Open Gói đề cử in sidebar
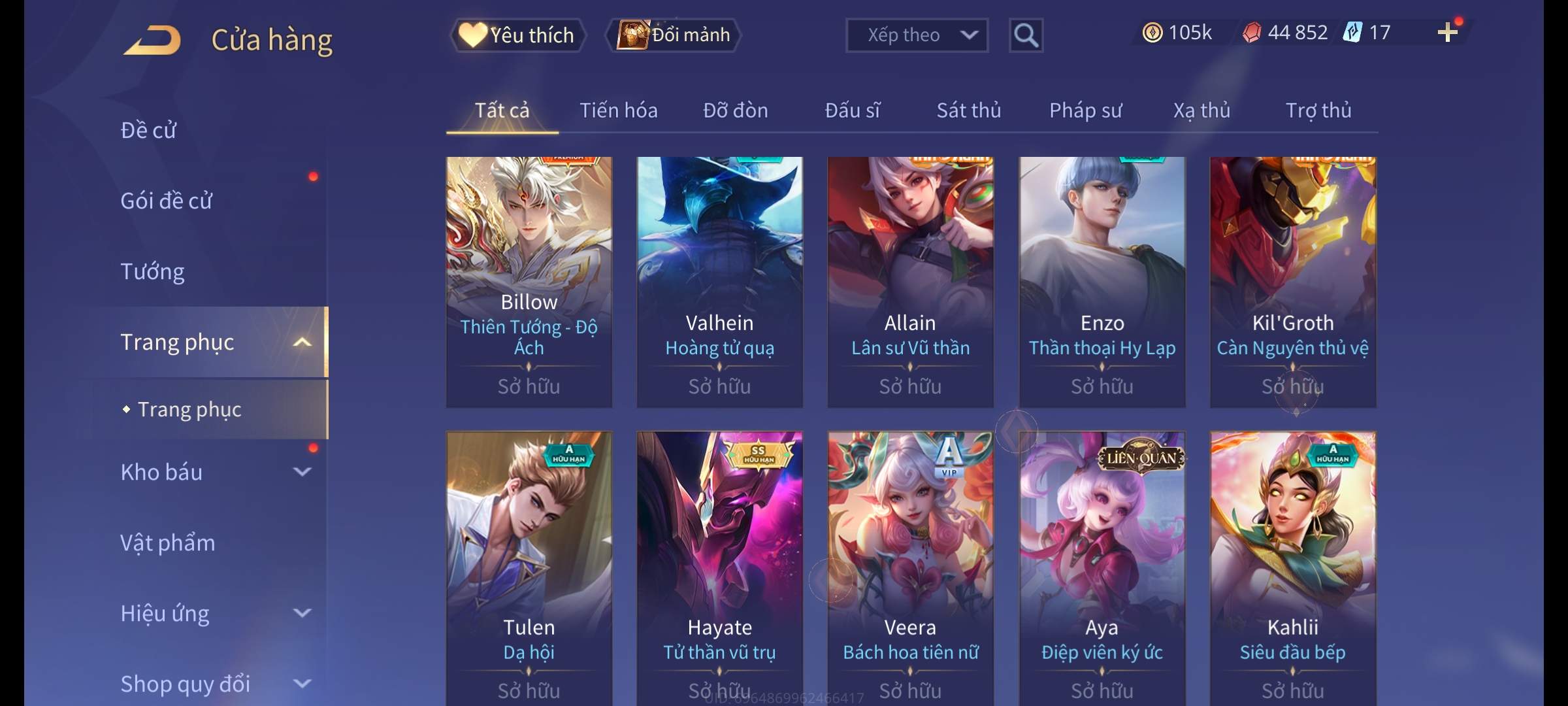Viewport: 1568px width, 706px height. point(166,201)
